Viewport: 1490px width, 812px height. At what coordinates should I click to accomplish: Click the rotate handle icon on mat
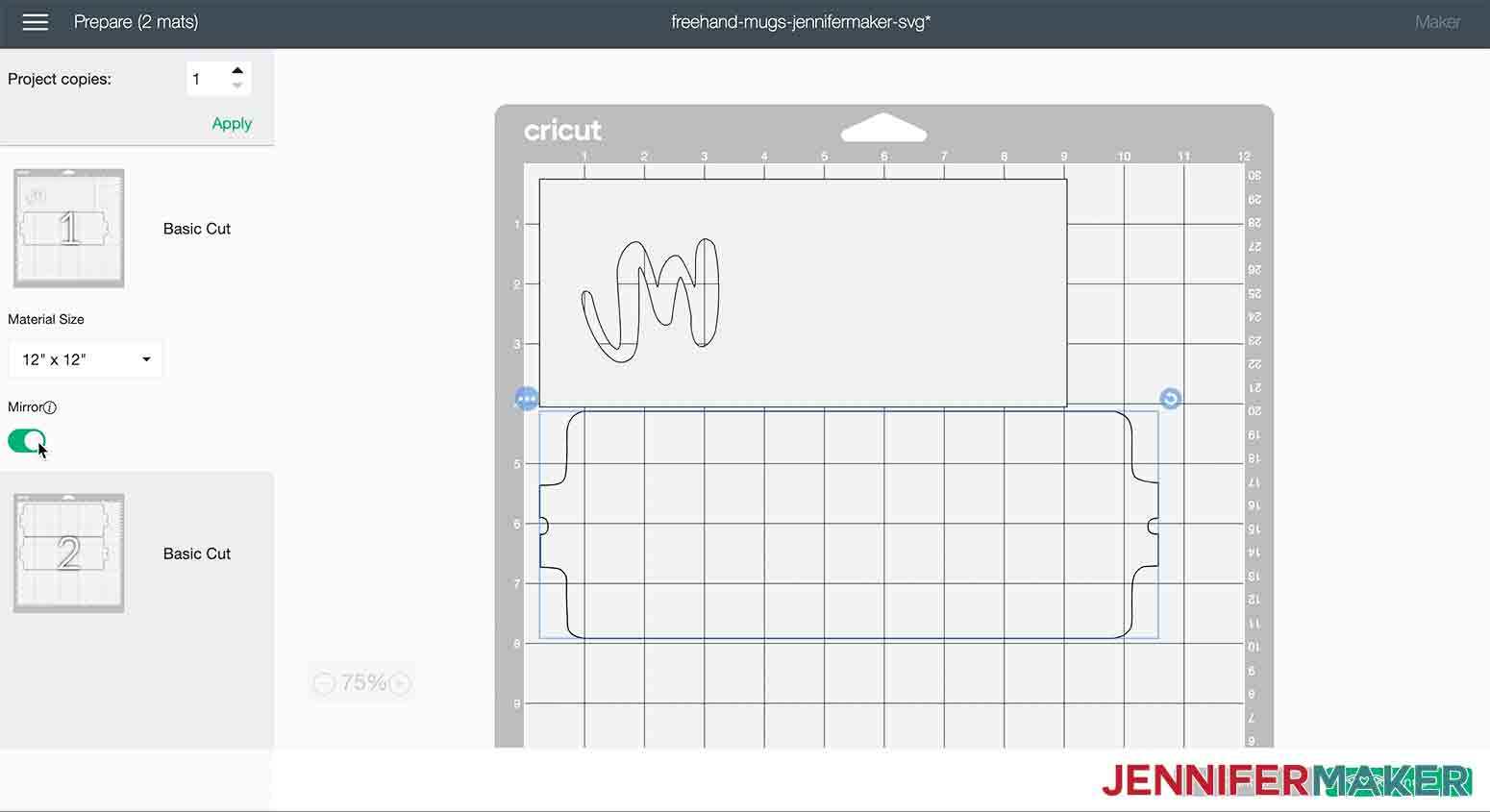[x=1170, y=399]
